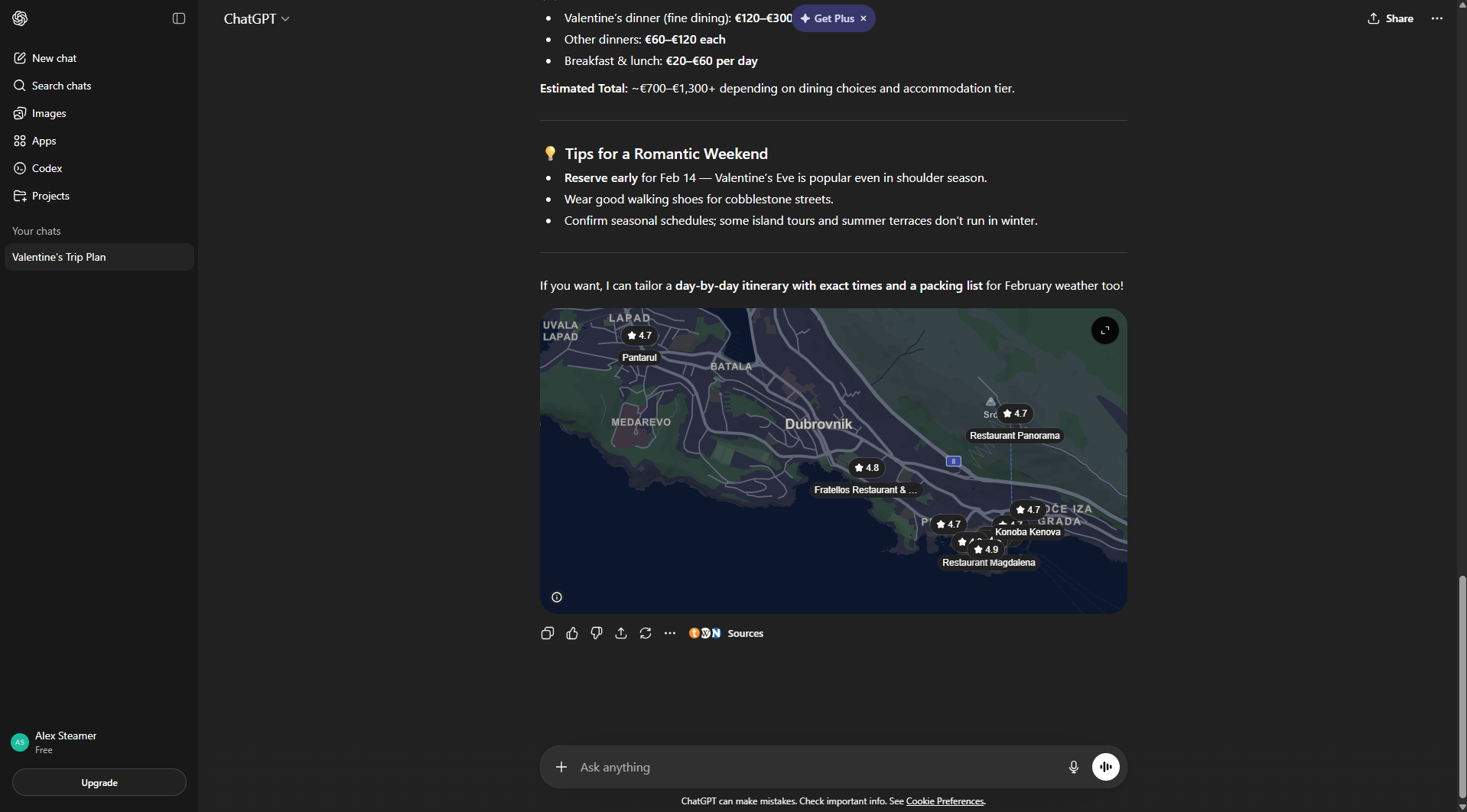Screen dimensions: 1467x812
Task: Expand the map to full view
Action: coord(1104,330)
